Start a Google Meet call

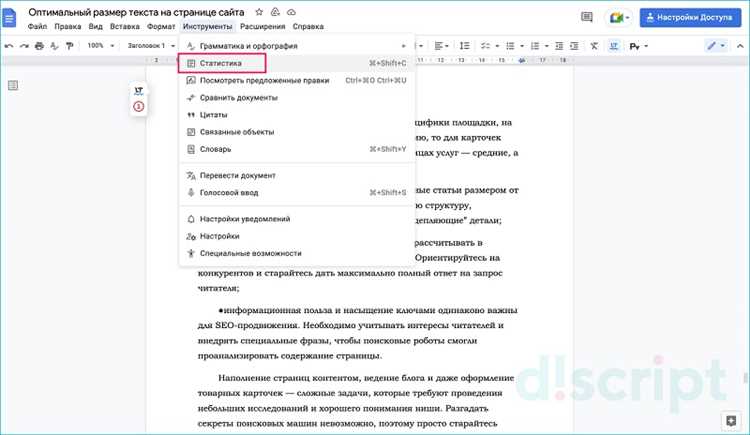618,18
